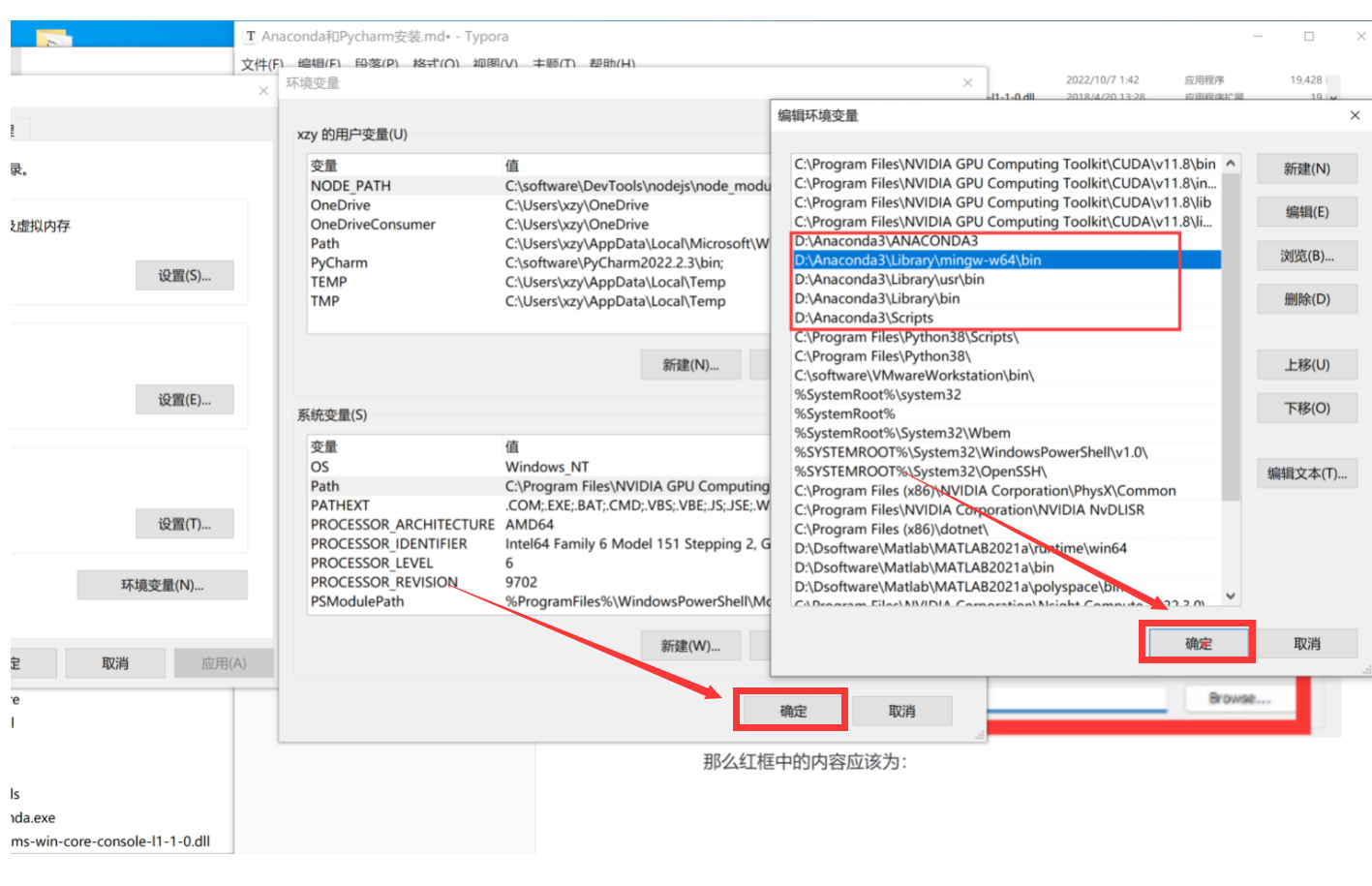Screen dimensions: 1372x886
Task: Click 新建(W)... under system variables
Action: [x=690, y=646]
